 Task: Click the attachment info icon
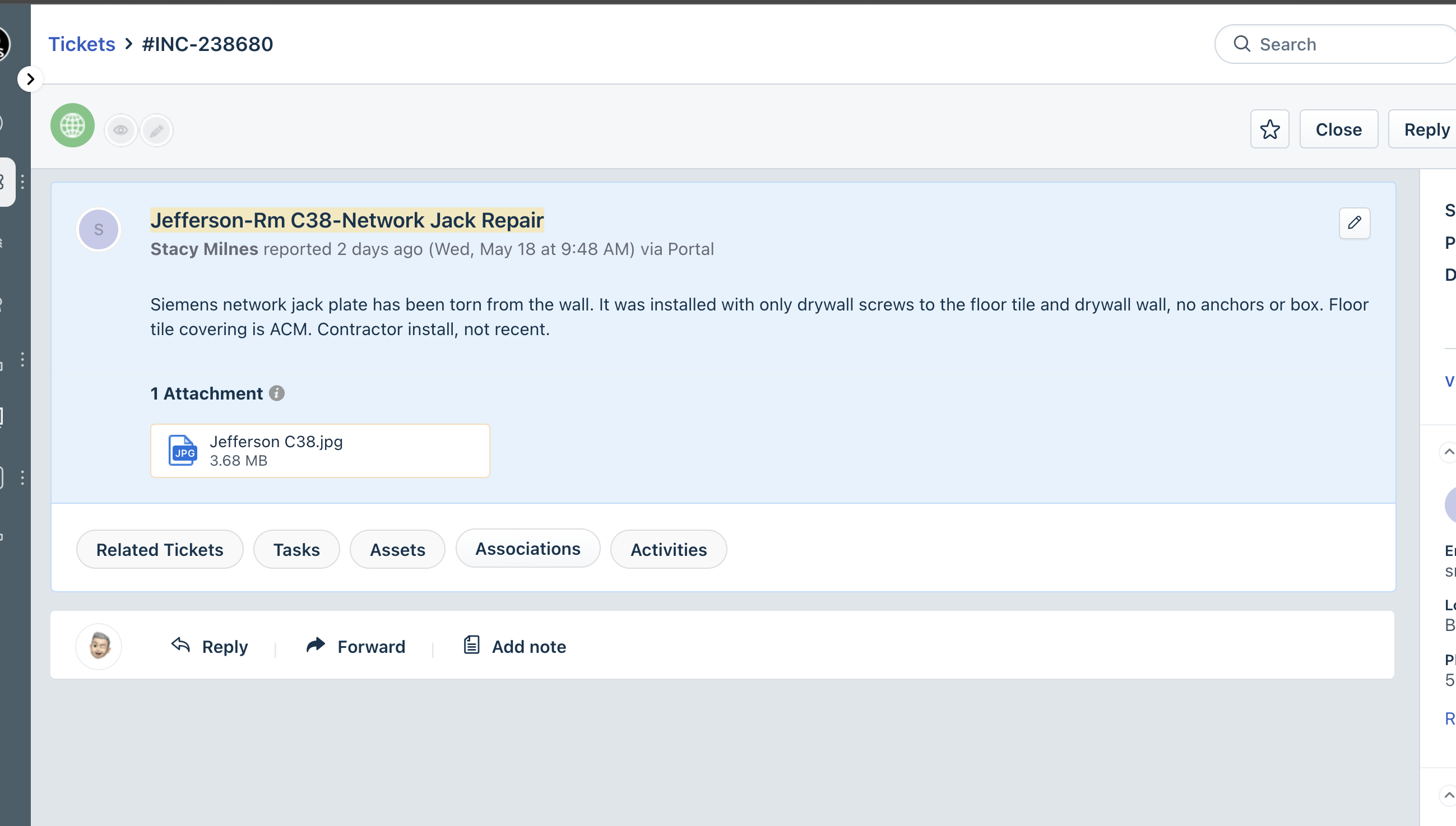[277, 393]
